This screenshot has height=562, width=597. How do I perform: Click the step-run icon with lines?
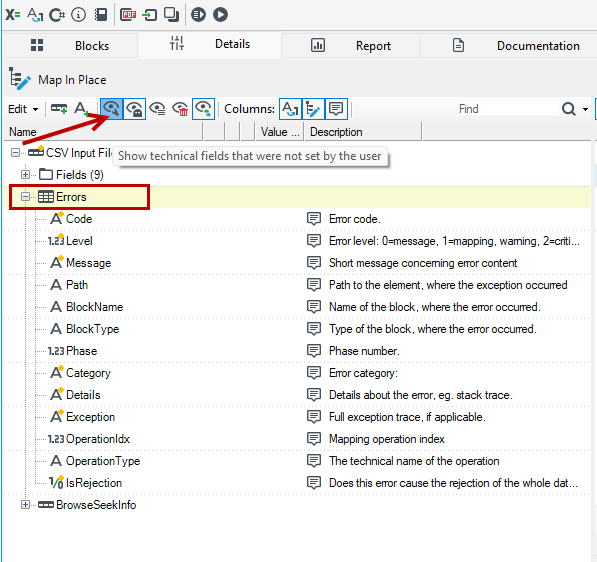click(198, 15)
